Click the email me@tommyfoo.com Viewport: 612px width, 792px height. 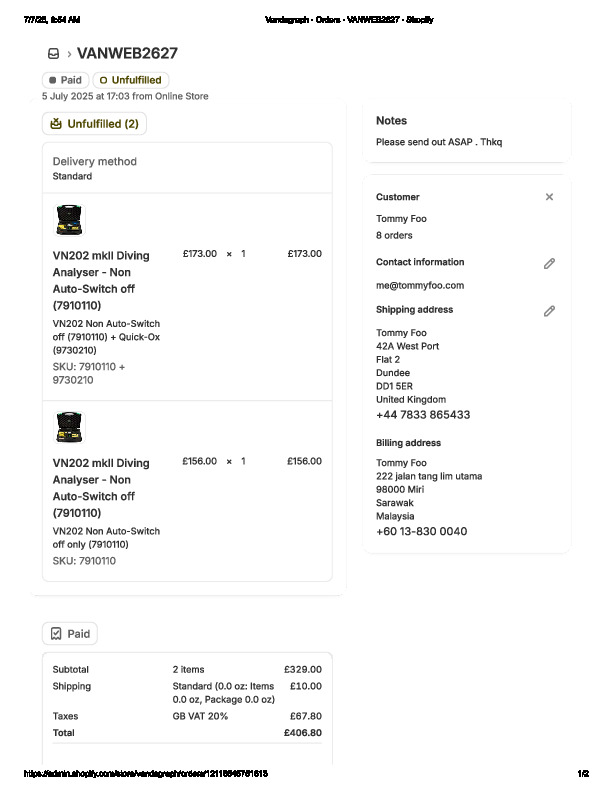tap(419, 286)
